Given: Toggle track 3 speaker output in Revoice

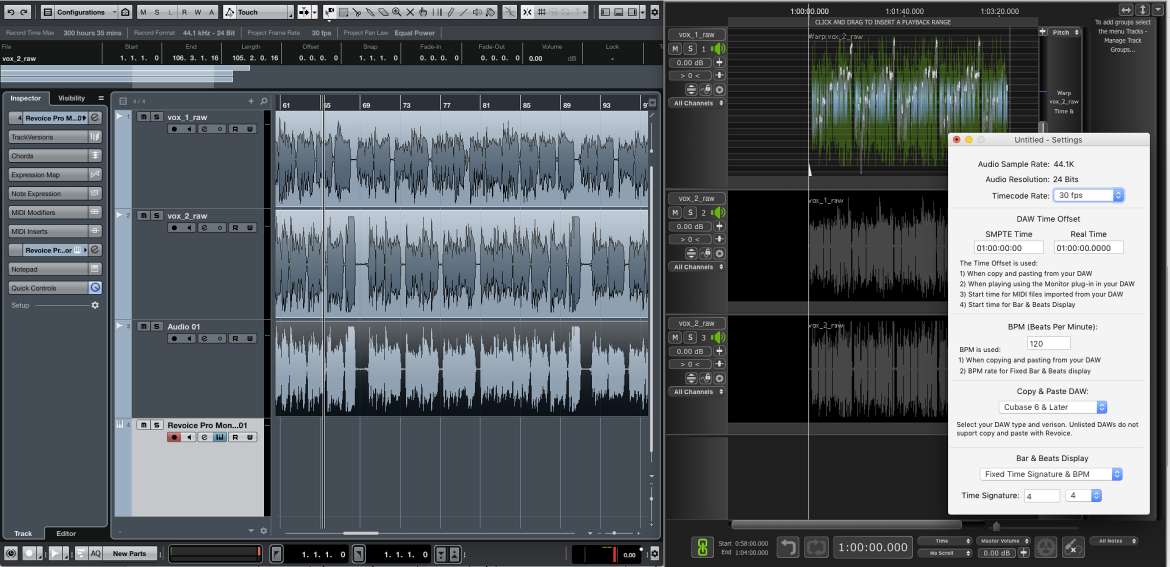Looking at the screenshot, I should [x=719, y=339].
